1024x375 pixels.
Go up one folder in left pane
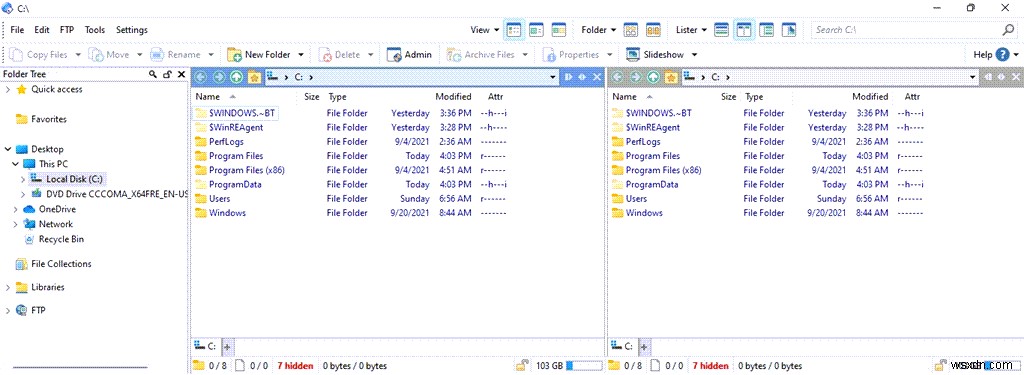236,77
